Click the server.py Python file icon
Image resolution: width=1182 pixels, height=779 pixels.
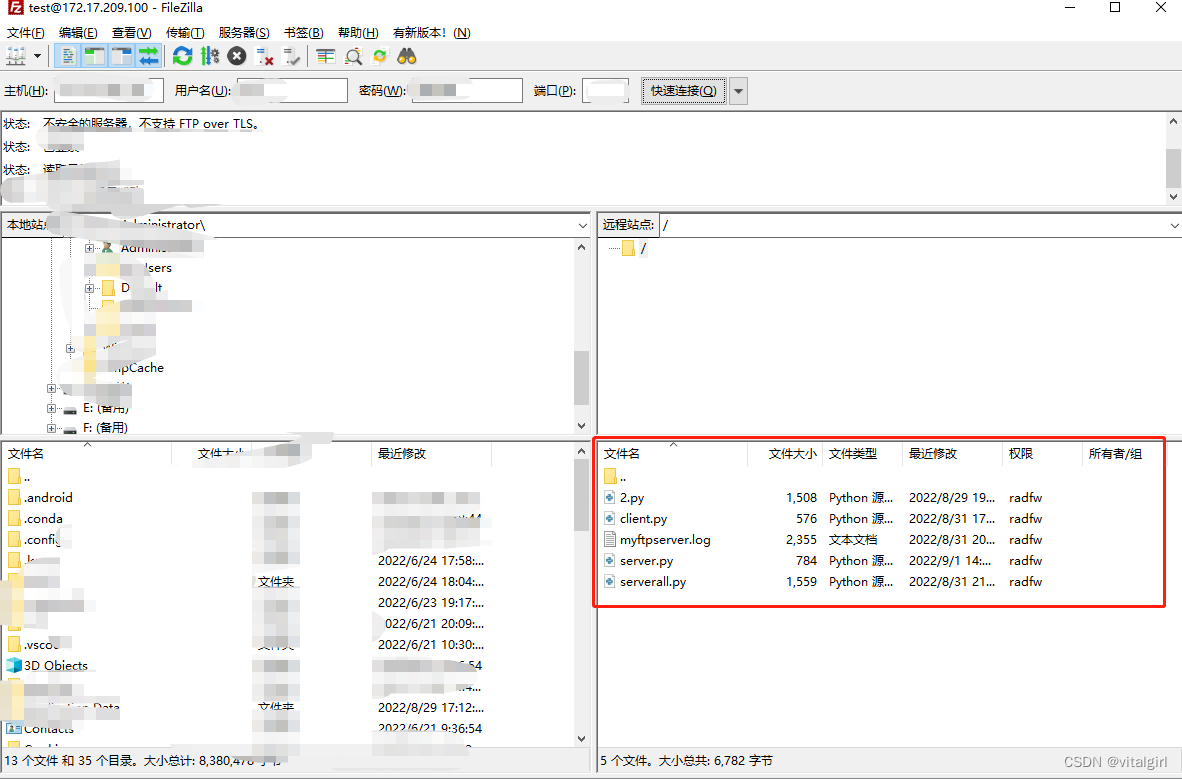click(x=611, y=561)
